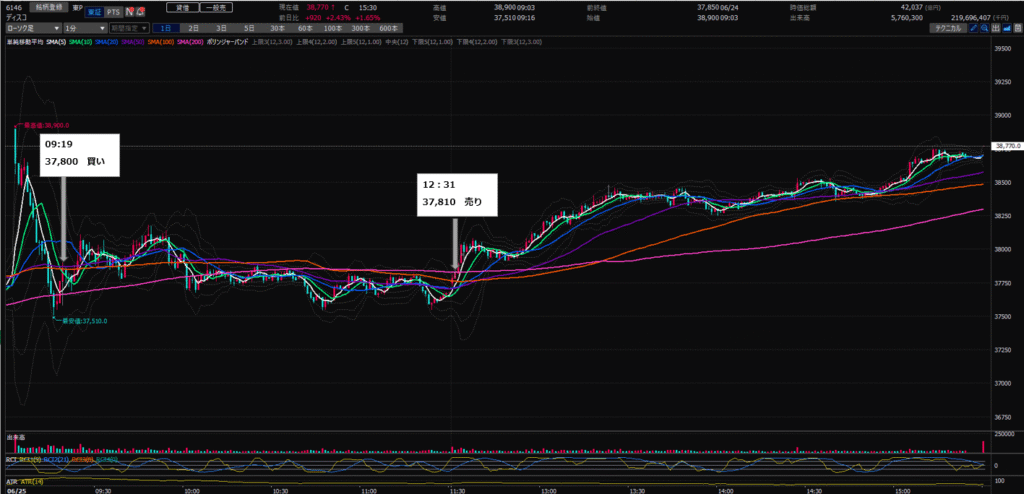The image size is (1024, 494).
Task: Open the bell alert icon
Action: pyautogui.click(x=140, y=12)
